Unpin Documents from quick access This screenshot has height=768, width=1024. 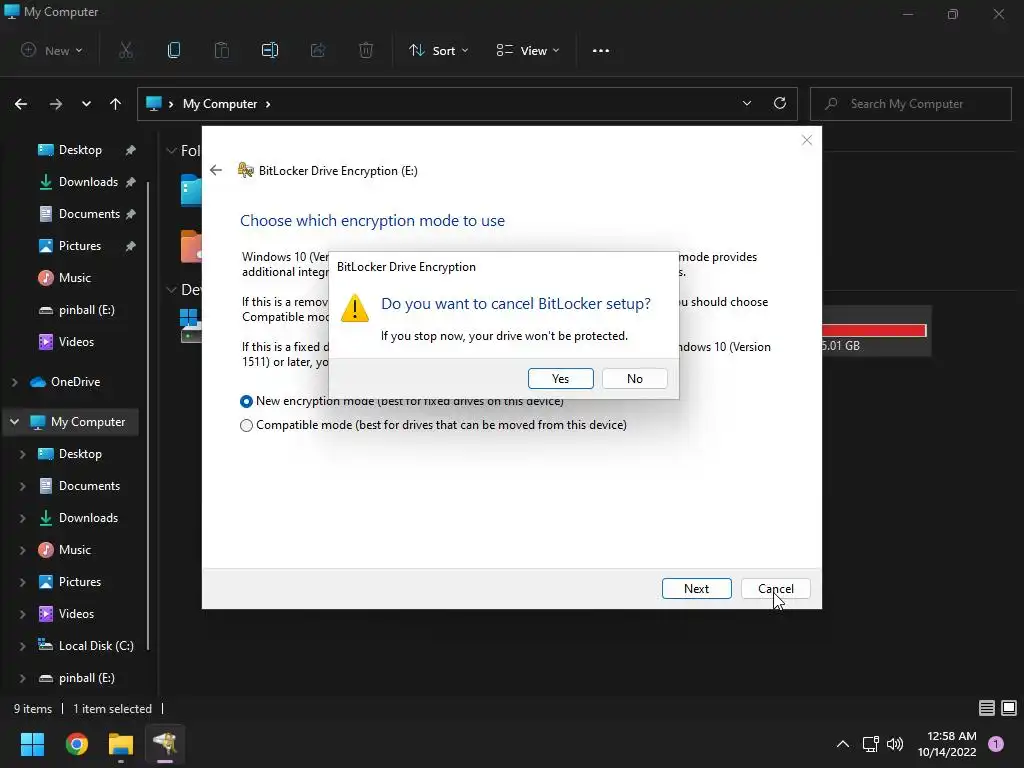131,214
